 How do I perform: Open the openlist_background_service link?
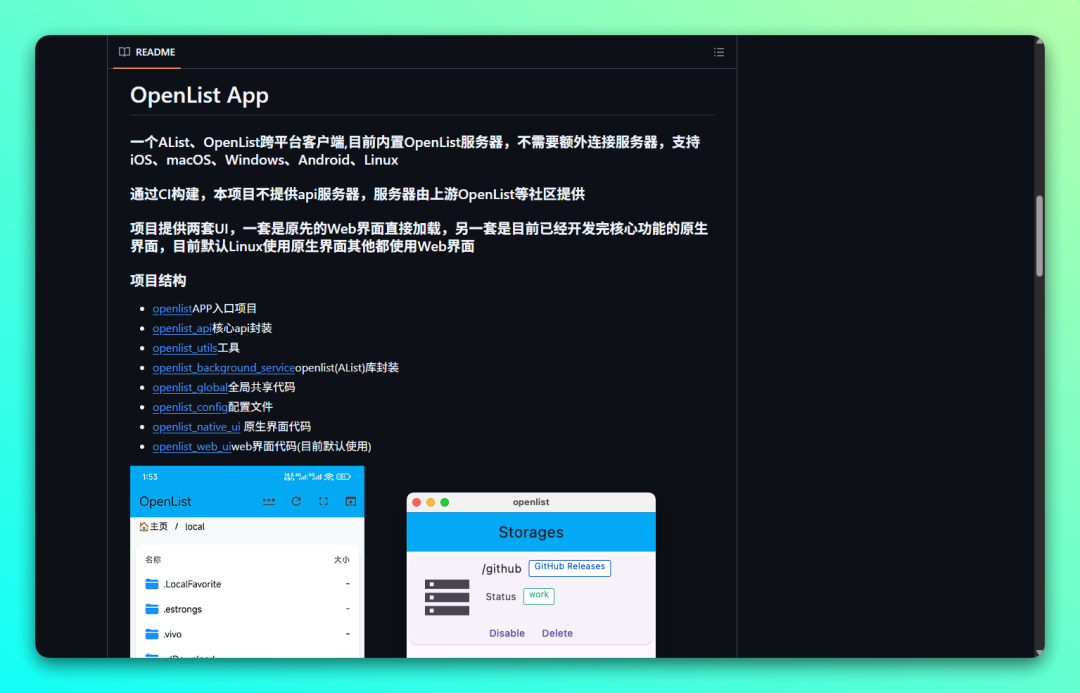click(x=223, y=368)
